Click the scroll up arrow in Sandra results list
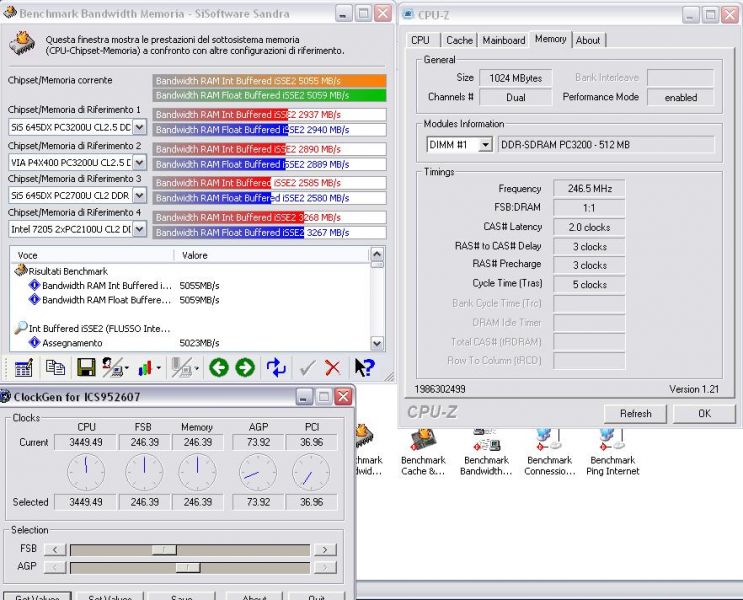This screenshot has width=743, height=600. [x=377, y=254]
